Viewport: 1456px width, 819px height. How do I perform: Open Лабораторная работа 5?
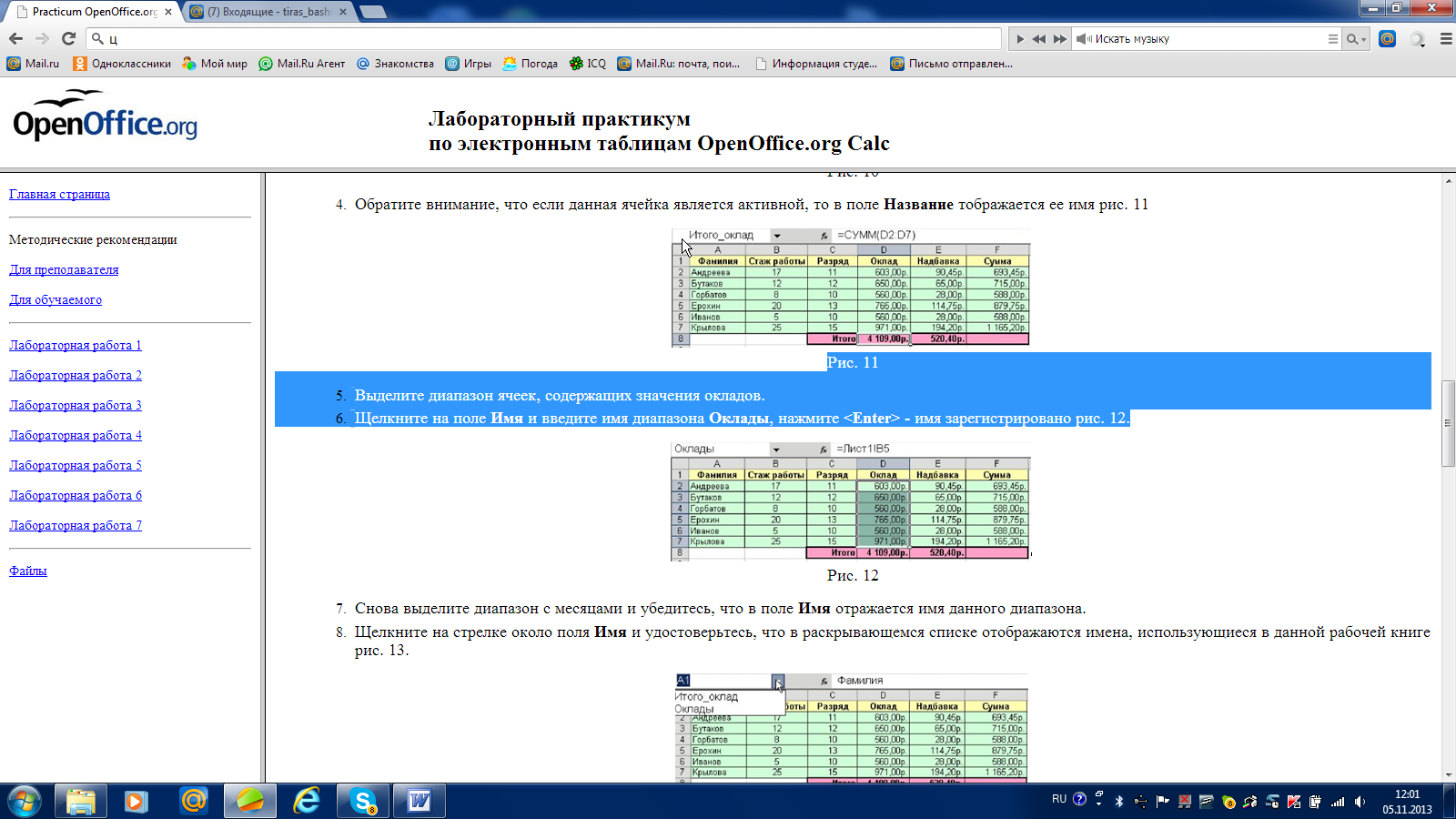(x=76, y=465)
